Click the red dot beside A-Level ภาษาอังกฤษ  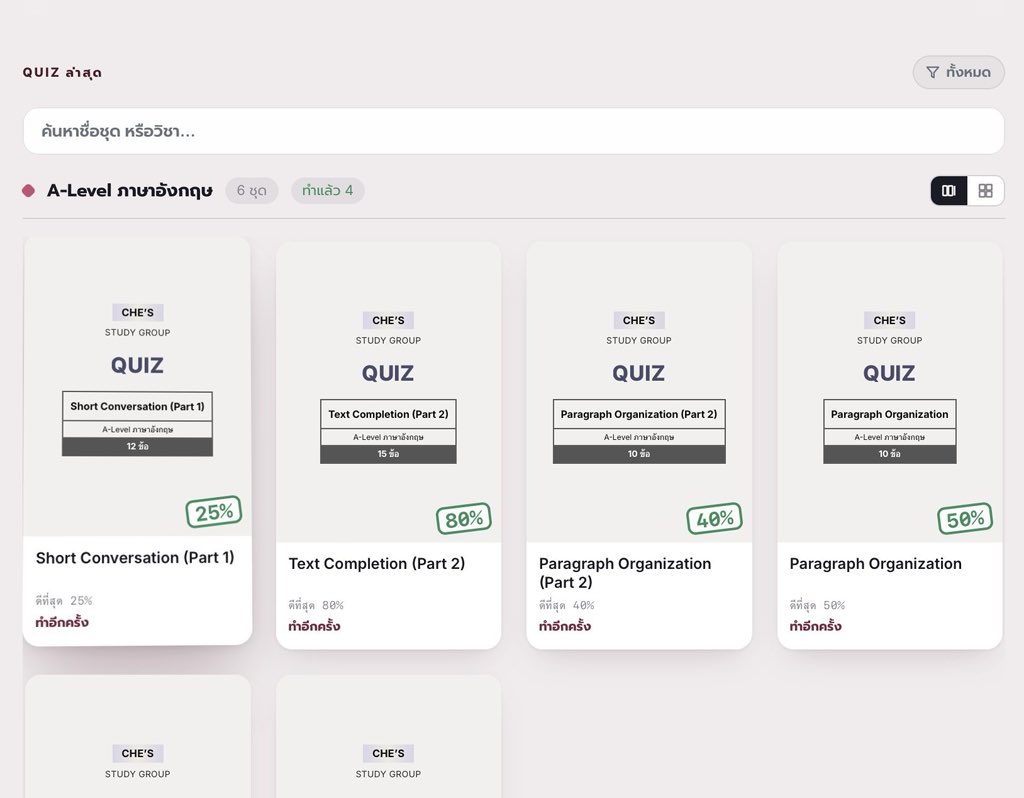coord(28,191)
